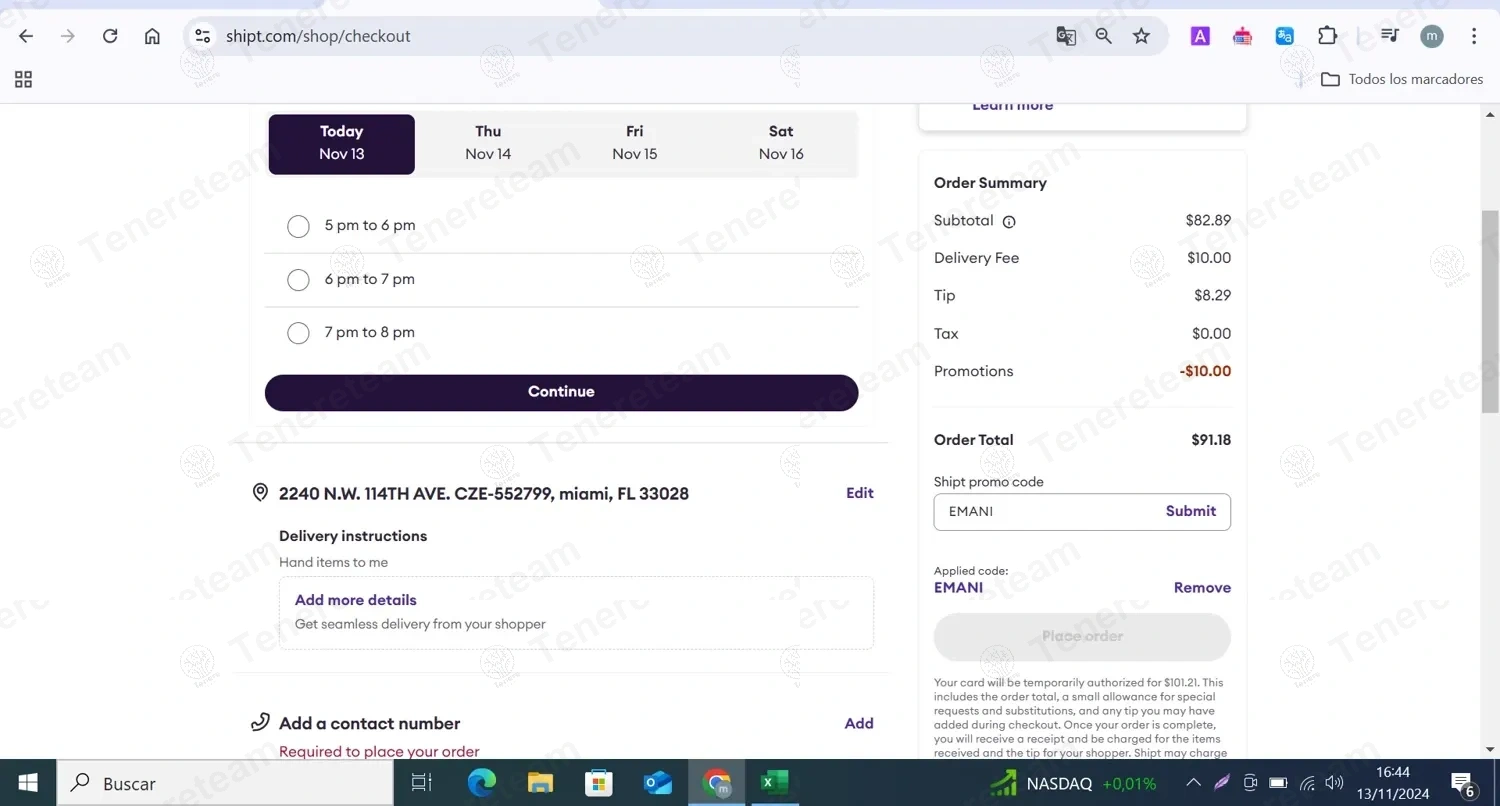This screenshot has width=1500, height=806.
Task: Select the 5 pm to 6 pm slot
Action: coord(298,226)
